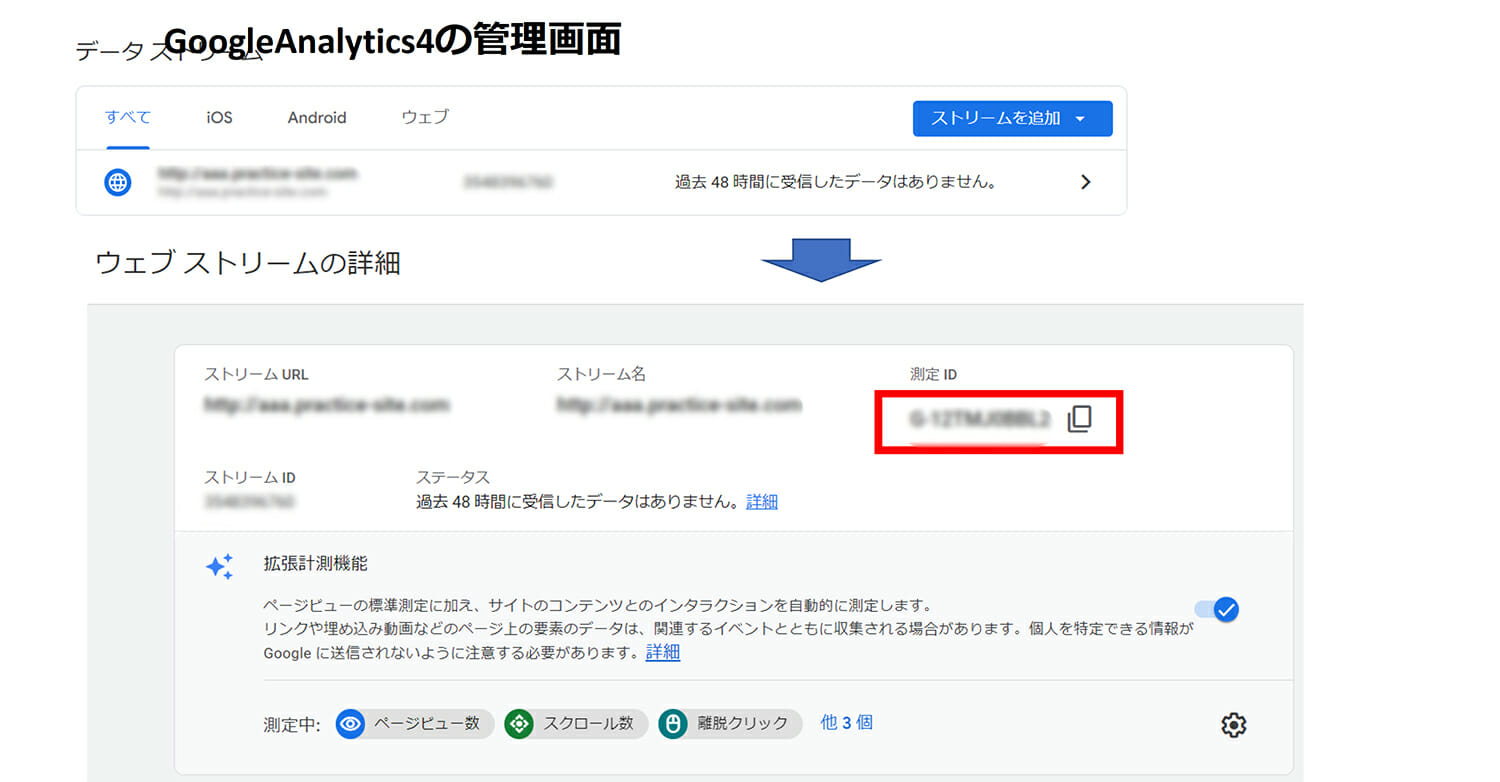Screen dimensions: 1500x782
Task: Expand the ストリームを追加 dropdown arrow
Action: pyautogui.click(x=1080, y=118)
